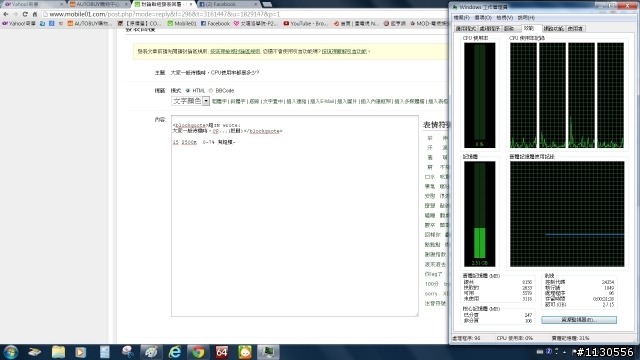Click the insert image option

pyautogui.click(x=347, y=101)
